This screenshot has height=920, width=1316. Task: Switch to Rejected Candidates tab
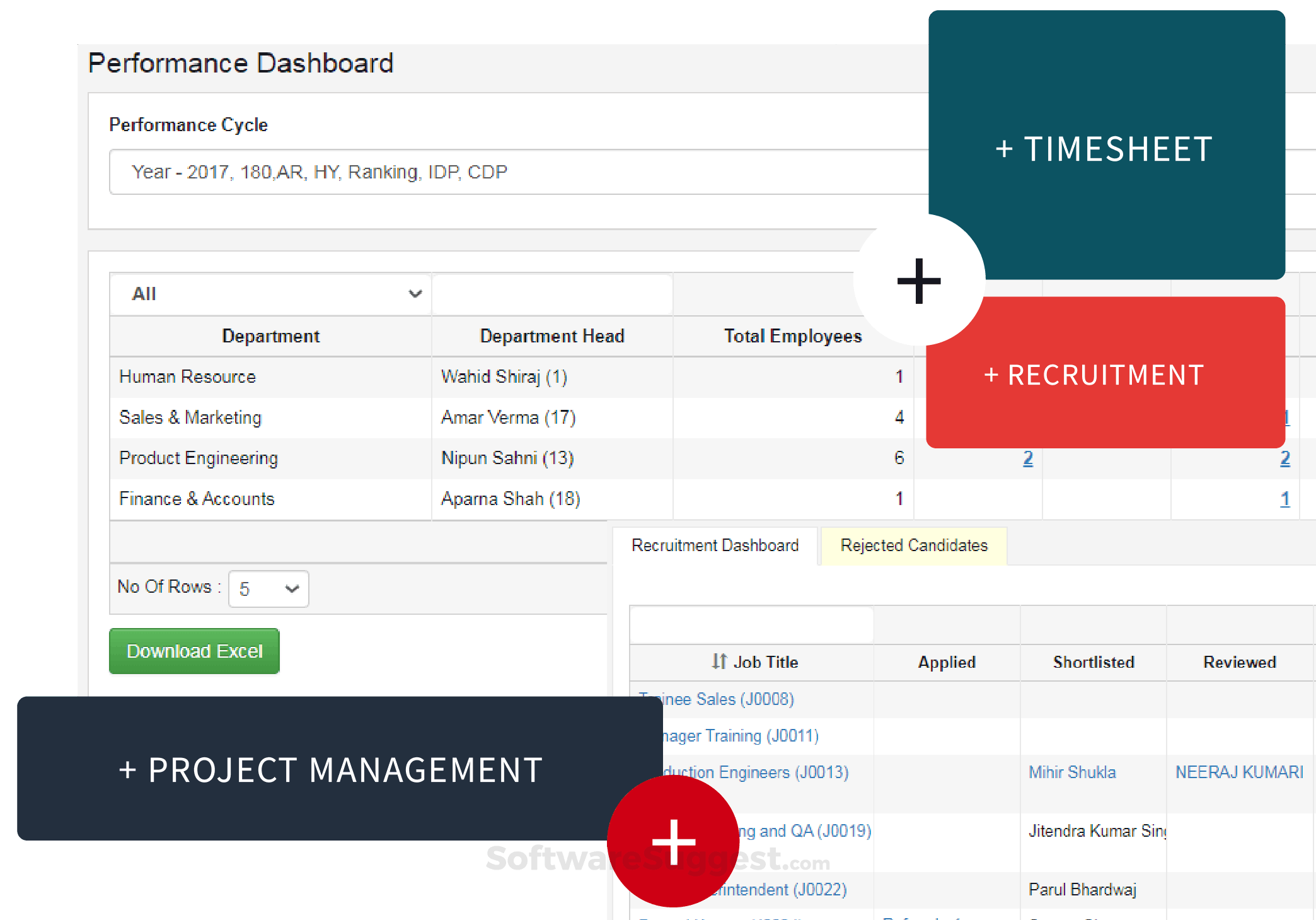(914, 545)
